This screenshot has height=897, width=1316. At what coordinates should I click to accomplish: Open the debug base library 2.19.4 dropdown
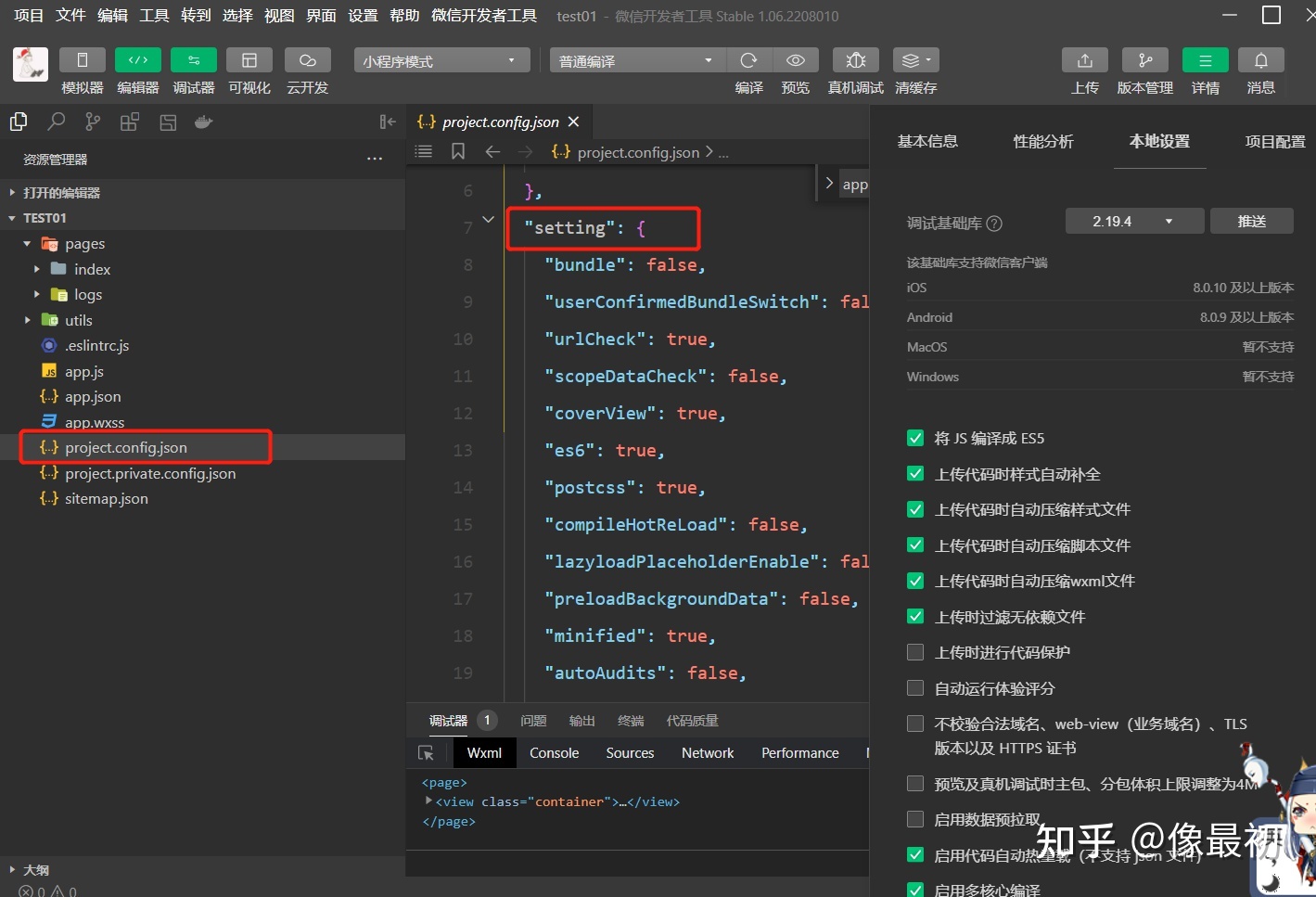point(1133,222)
